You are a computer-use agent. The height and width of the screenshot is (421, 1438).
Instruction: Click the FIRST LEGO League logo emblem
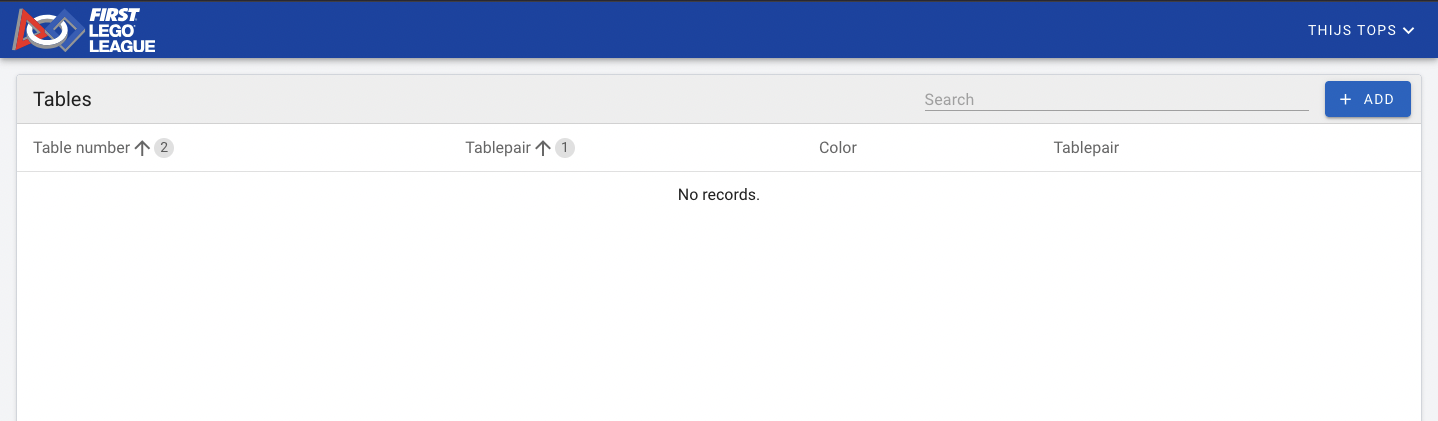coord(46,30)
